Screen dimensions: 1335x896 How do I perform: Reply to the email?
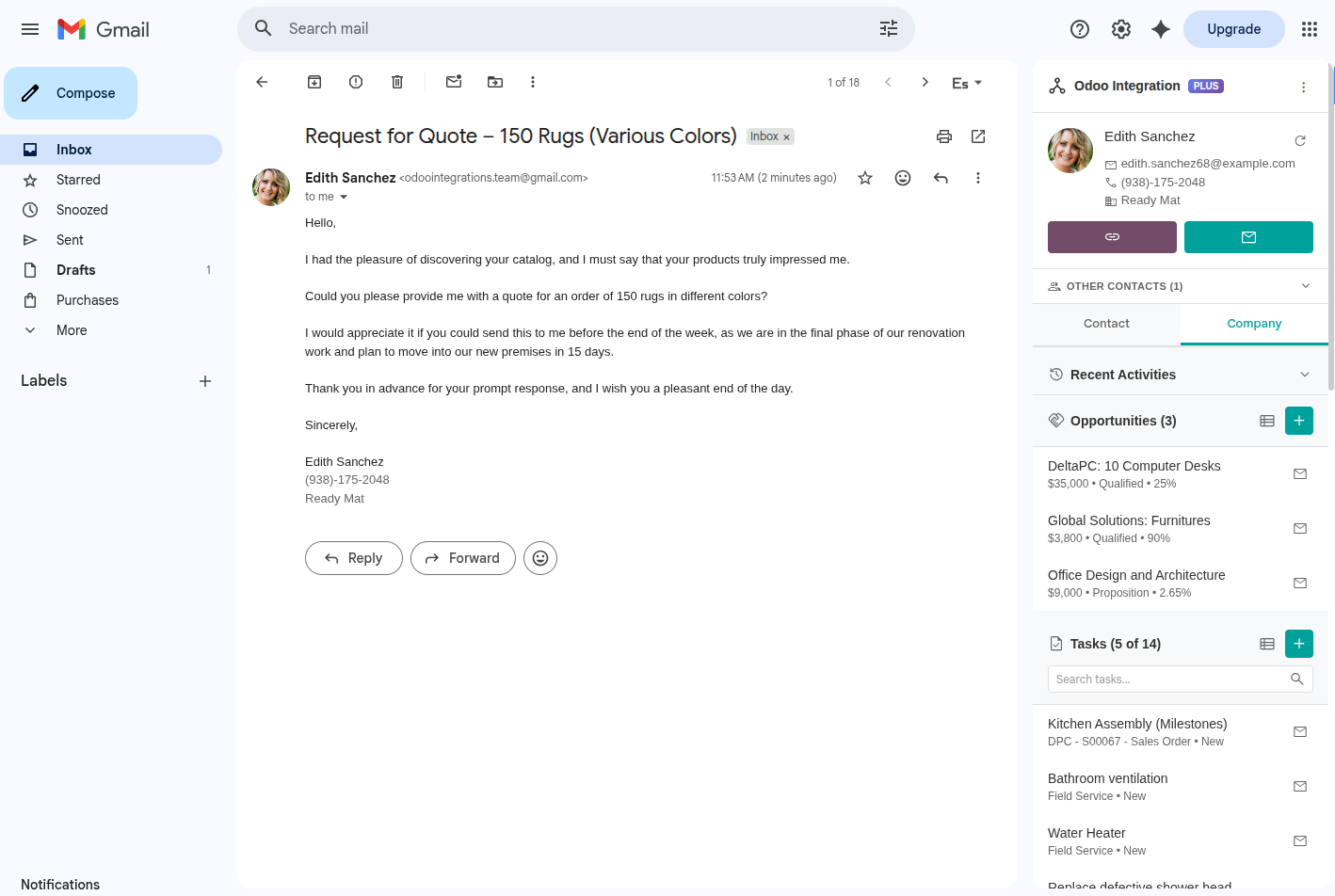coord(353,557)
